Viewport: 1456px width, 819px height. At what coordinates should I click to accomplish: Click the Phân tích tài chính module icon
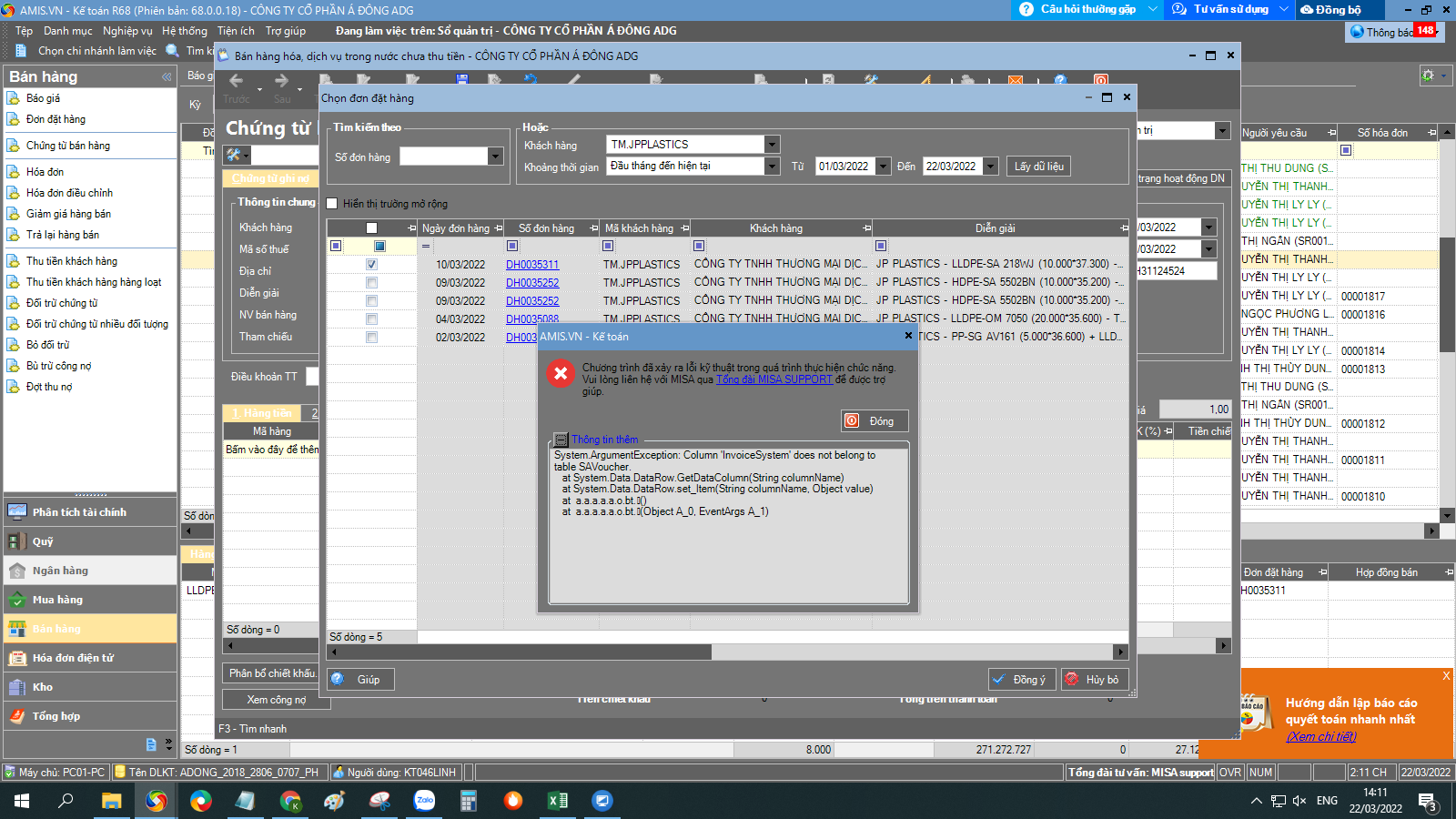[17, 512]
